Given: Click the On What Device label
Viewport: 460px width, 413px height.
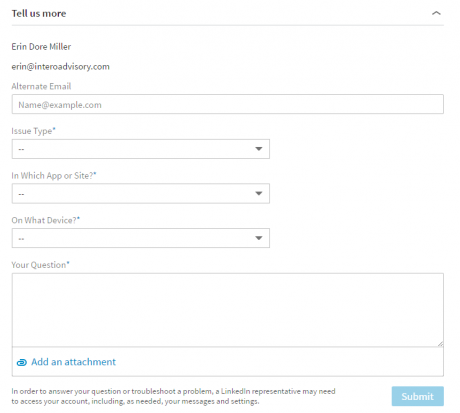Looking at the screenshot, I should click(46, 220).
